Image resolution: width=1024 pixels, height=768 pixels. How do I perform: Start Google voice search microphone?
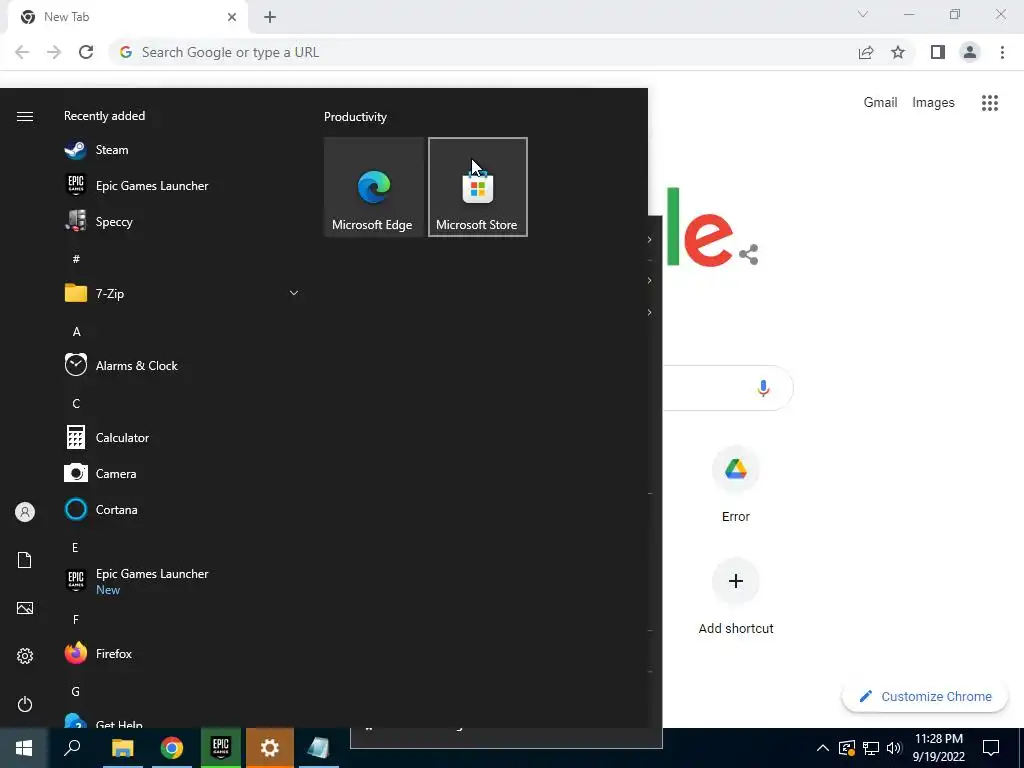(x=763, y=388)
